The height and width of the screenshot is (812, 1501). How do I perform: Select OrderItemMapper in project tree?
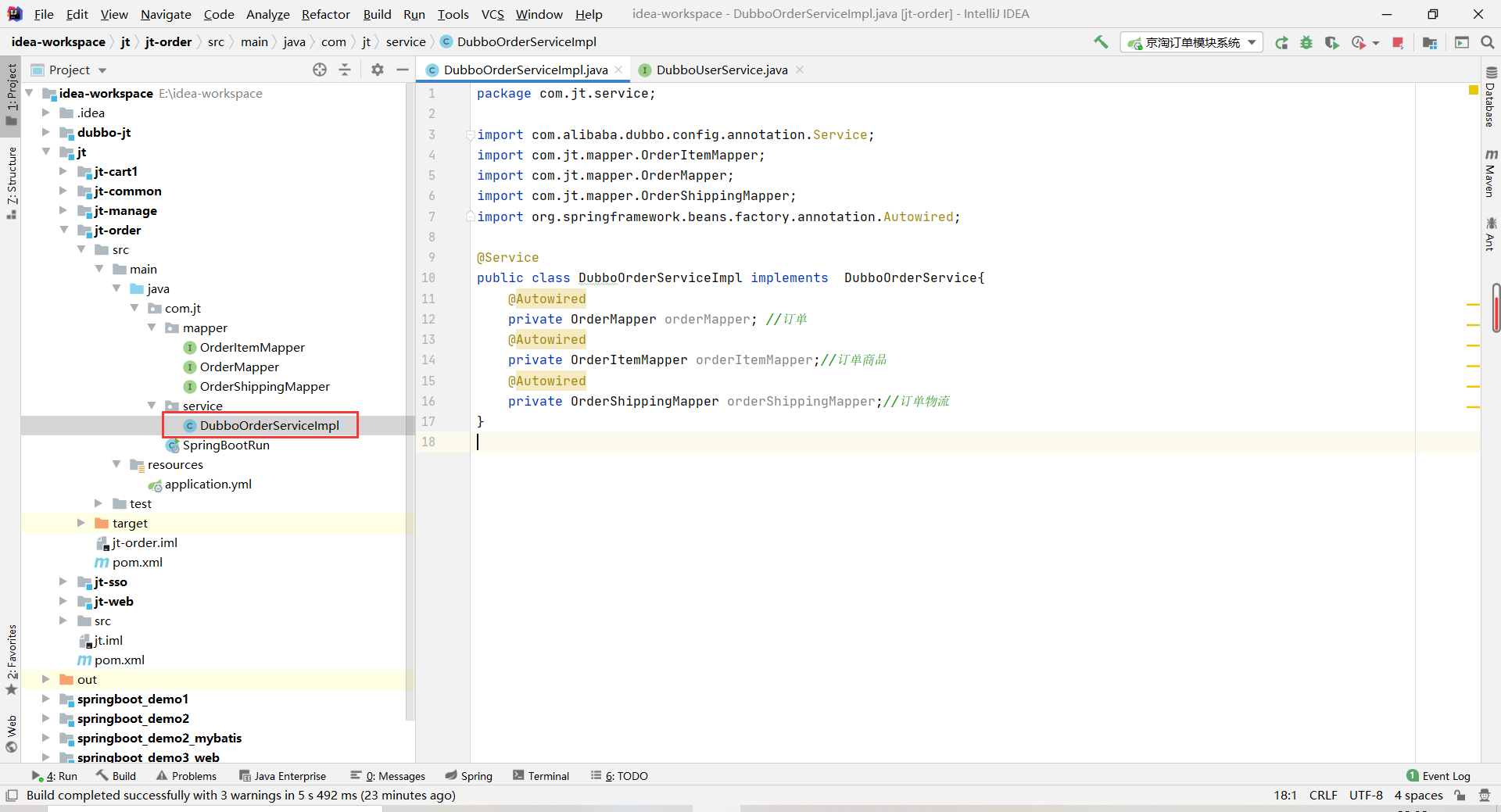(252, 347)
